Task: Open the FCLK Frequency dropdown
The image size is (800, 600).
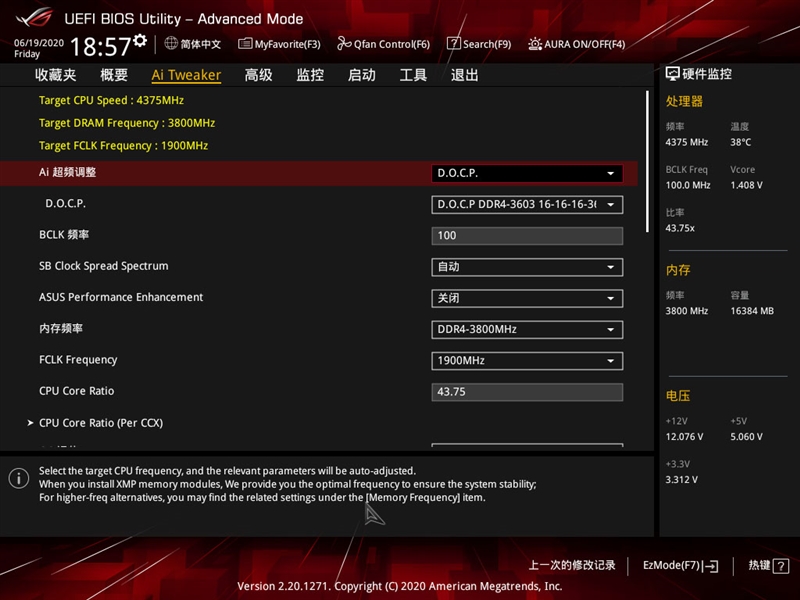Action: 528,360
